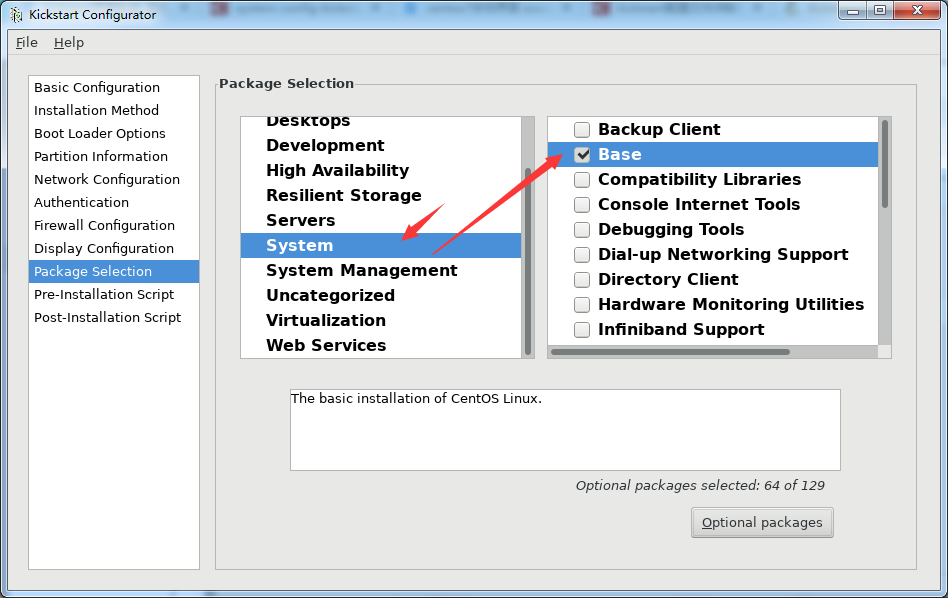This screenshot has width=948, height=598.
Task: Open Pre-Installation Script section
Action: tap(114, 294)
